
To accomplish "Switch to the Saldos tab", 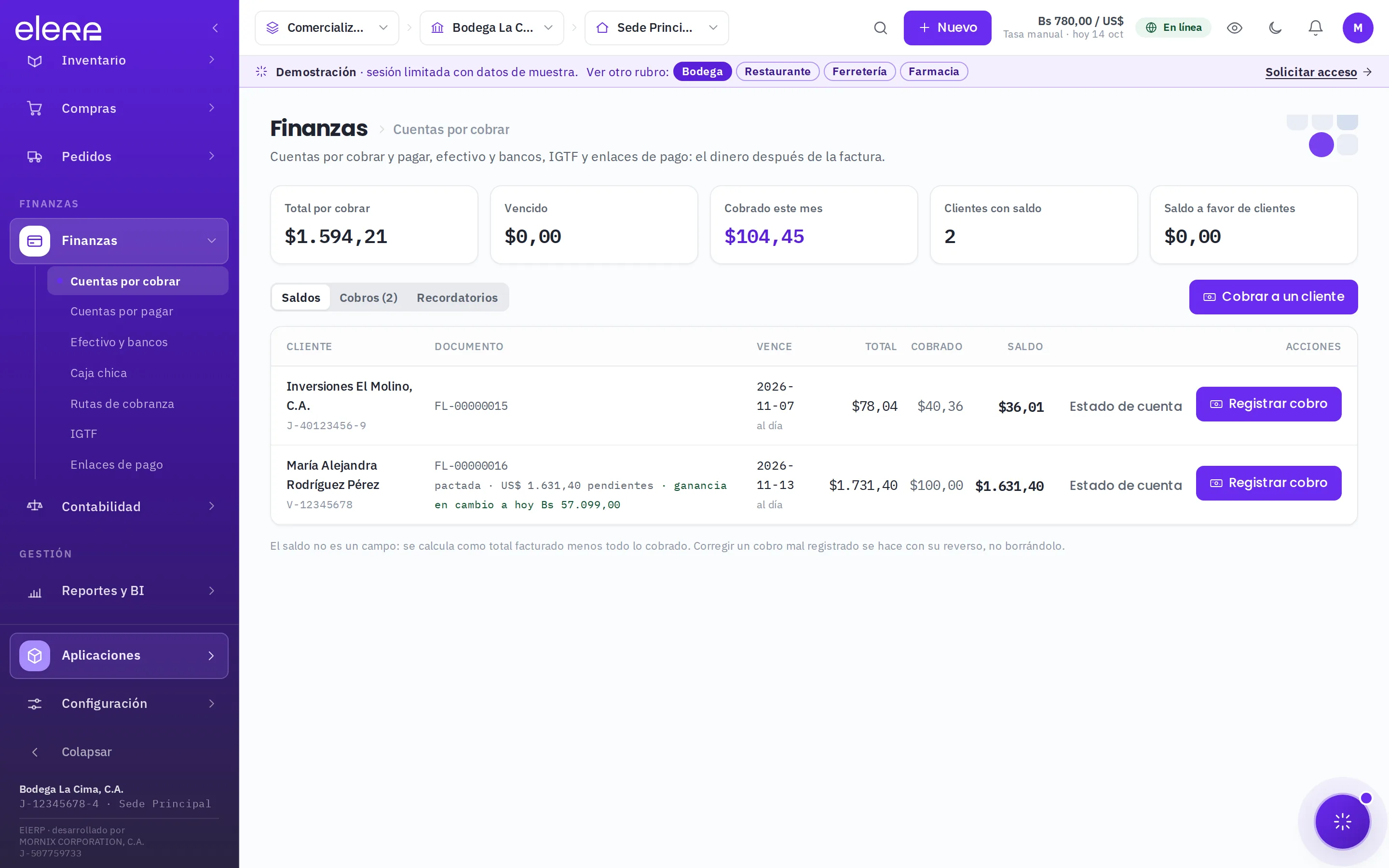I will [x=301, y=298].
